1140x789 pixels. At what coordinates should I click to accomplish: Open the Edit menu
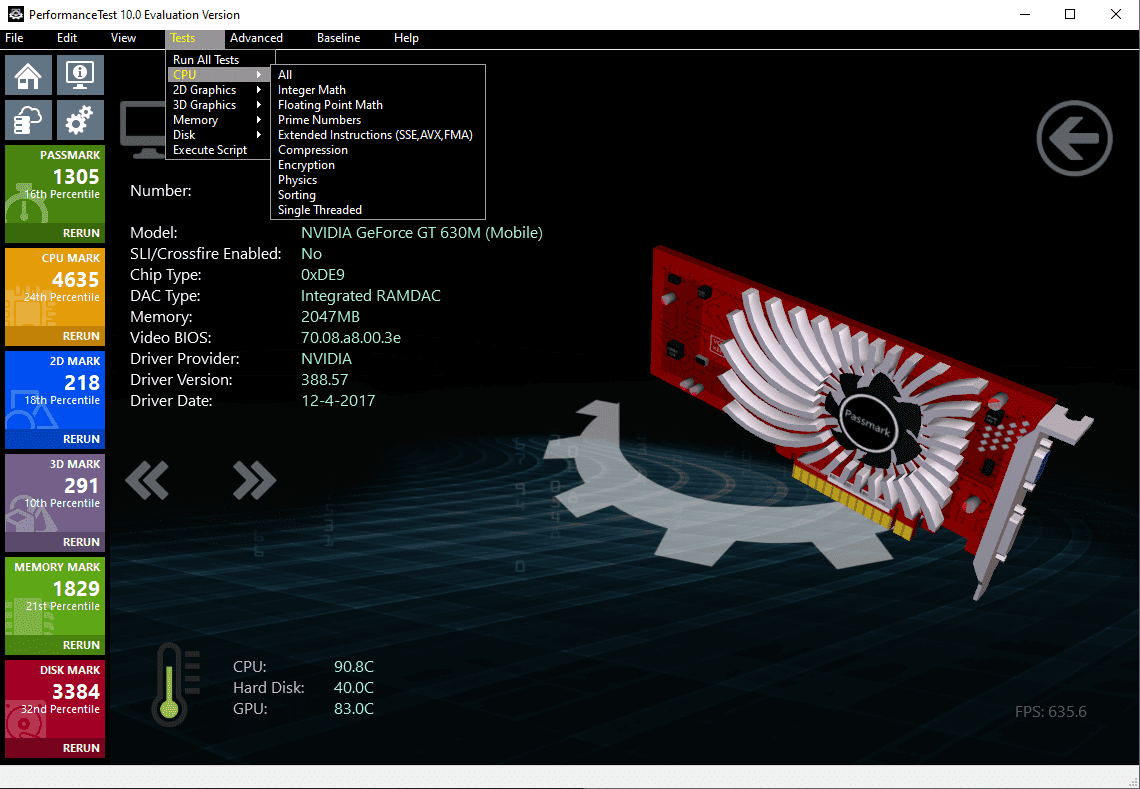pos(67,38)
